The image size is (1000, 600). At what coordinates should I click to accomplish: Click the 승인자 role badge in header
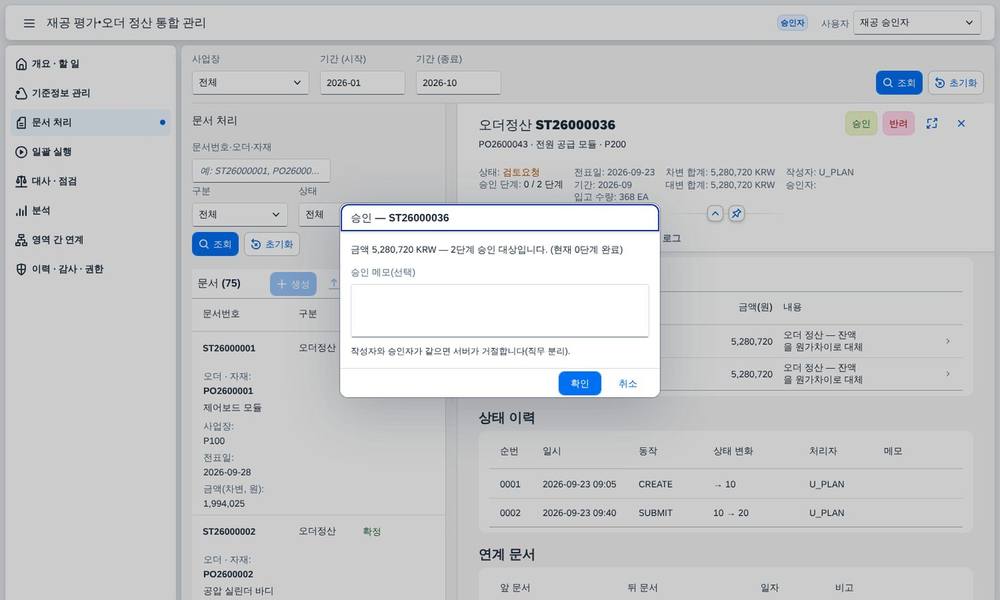pyautogui.click(x=792, y=23)
